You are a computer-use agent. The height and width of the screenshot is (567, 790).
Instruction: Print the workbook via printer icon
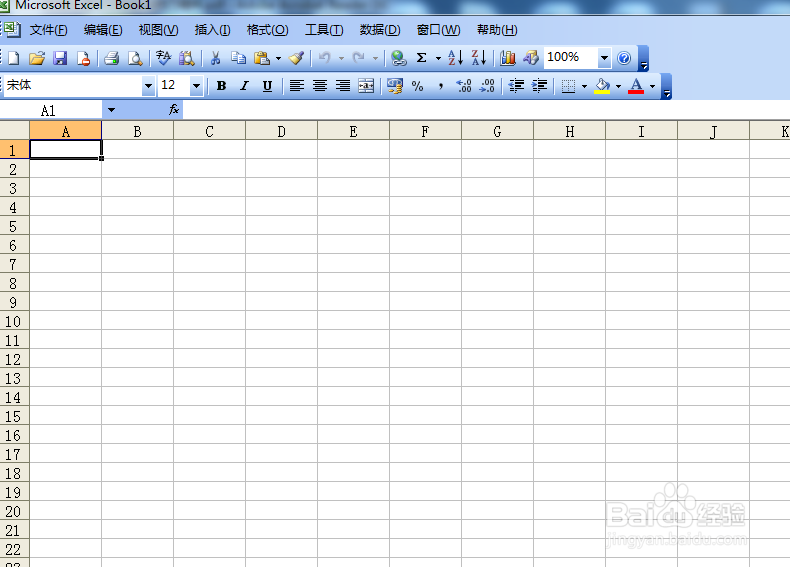[x=111, y=58]
